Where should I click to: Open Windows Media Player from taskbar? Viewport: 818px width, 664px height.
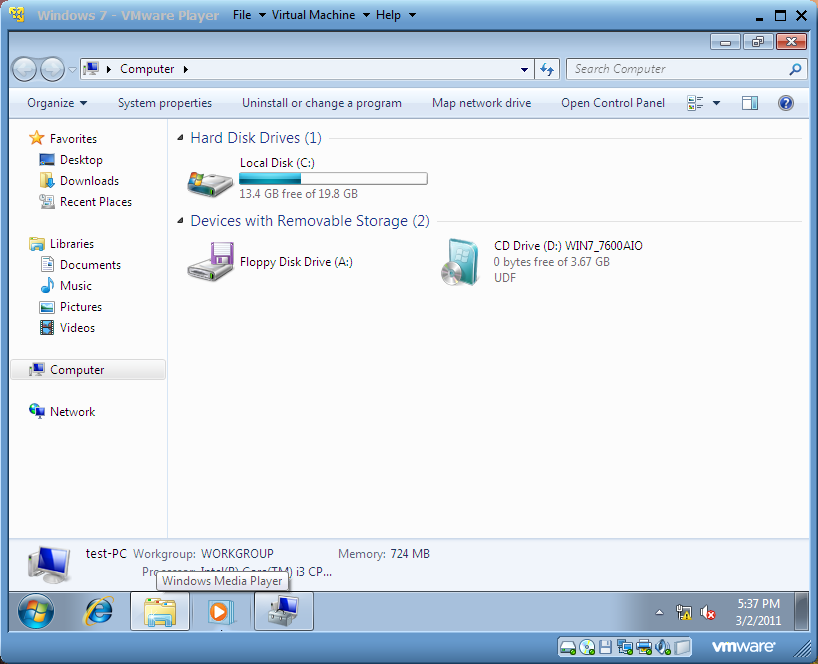221,611
